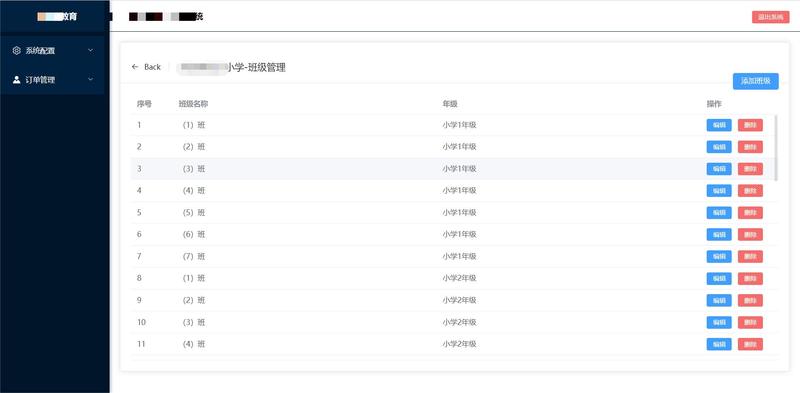
Task: Click the sequence number 7 cell
Action: pos(139,257)
